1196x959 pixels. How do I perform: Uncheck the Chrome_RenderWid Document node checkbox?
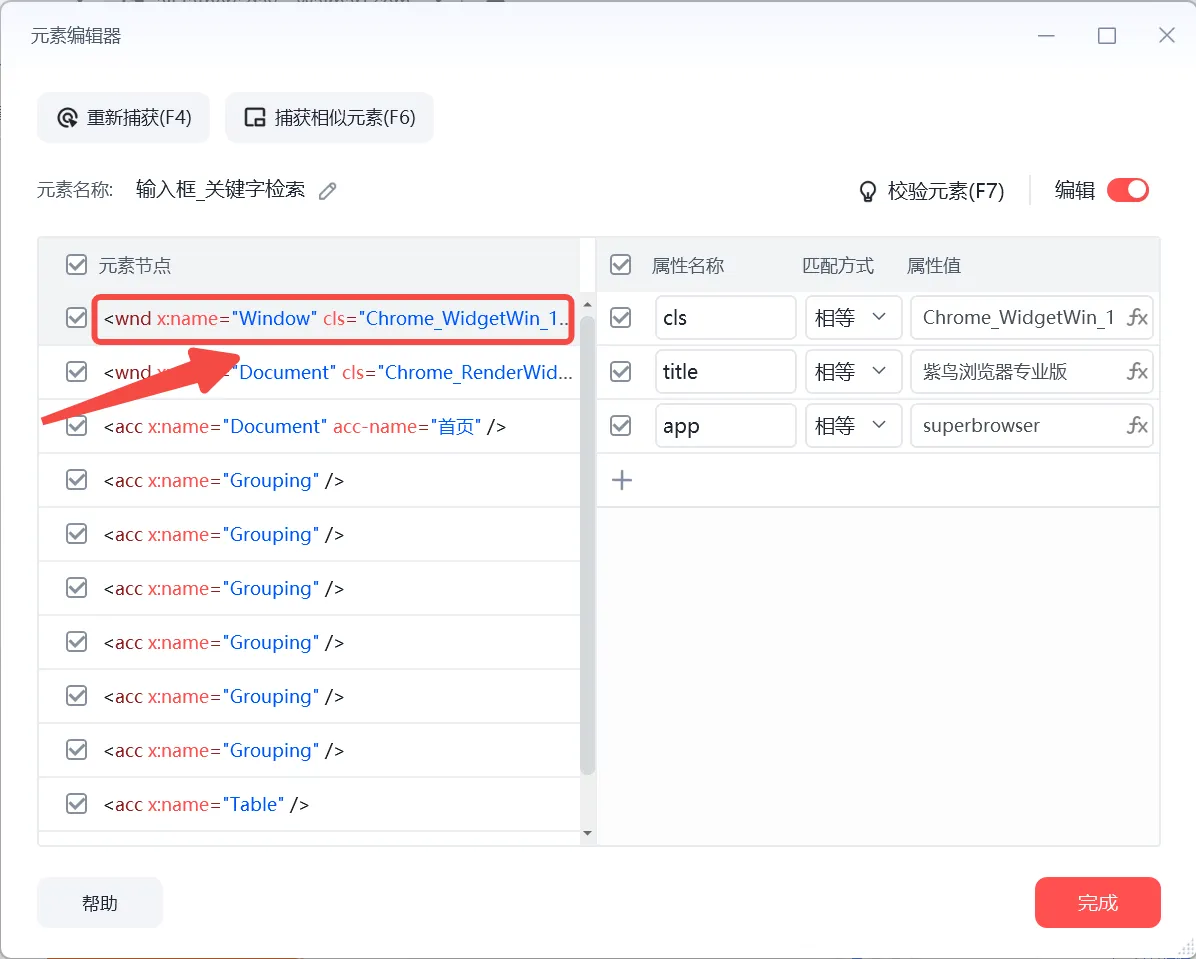click(x=76, y=372)
